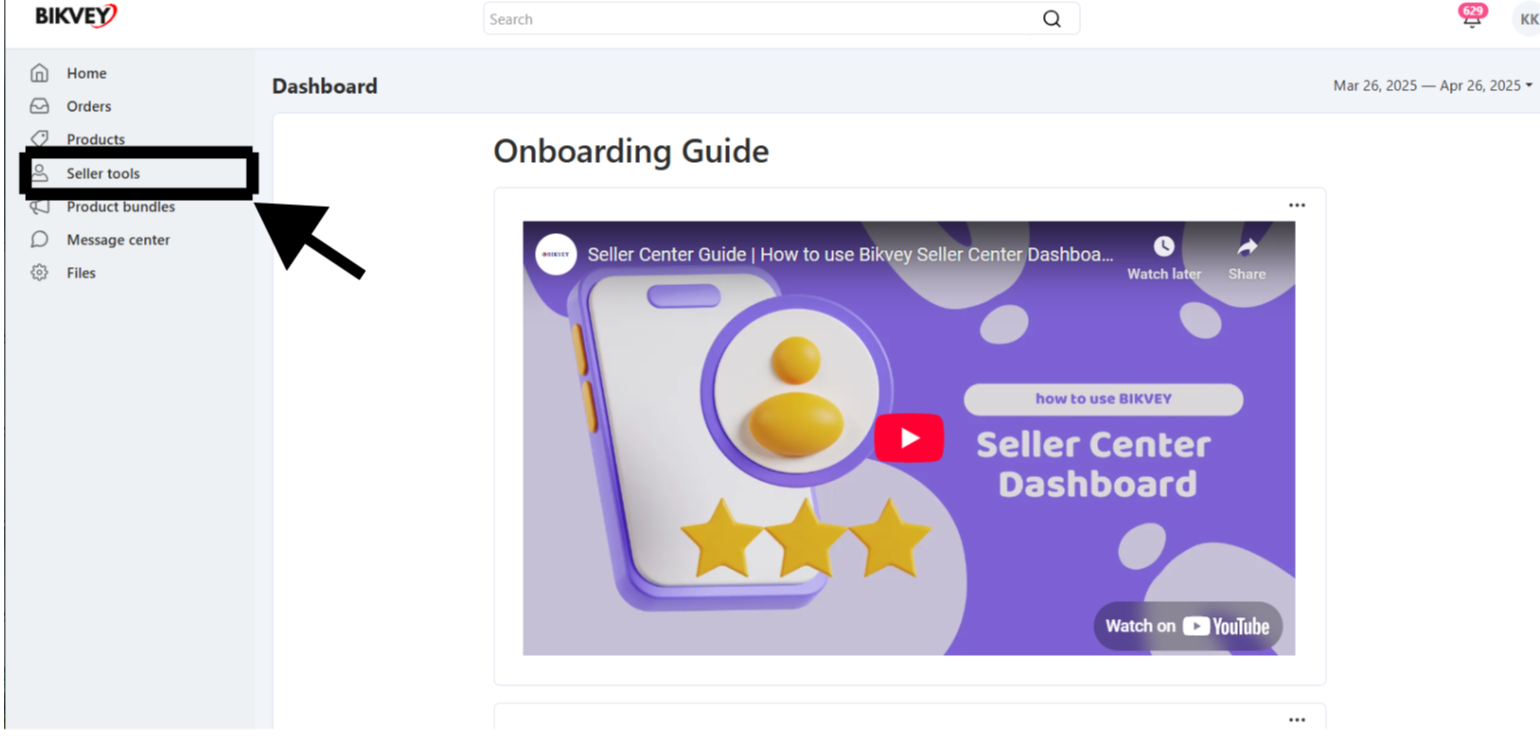This screenshot has width=1540, height=740.
Task: Click the Products tag icon
Action: (39, 138)
